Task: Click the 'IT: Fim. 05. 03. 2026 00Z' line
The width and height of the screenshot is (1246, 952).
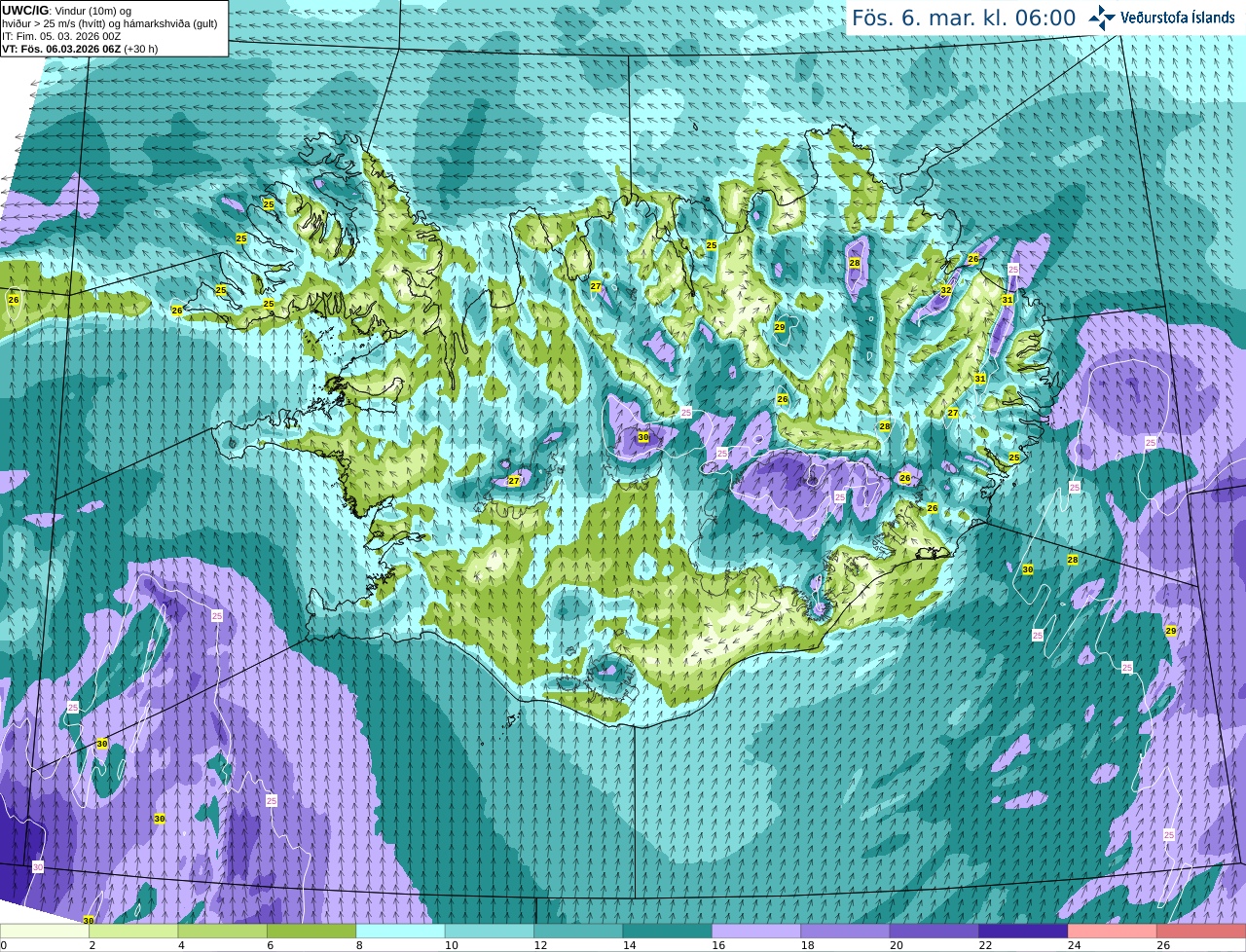Action: click(x=61, y=36)
